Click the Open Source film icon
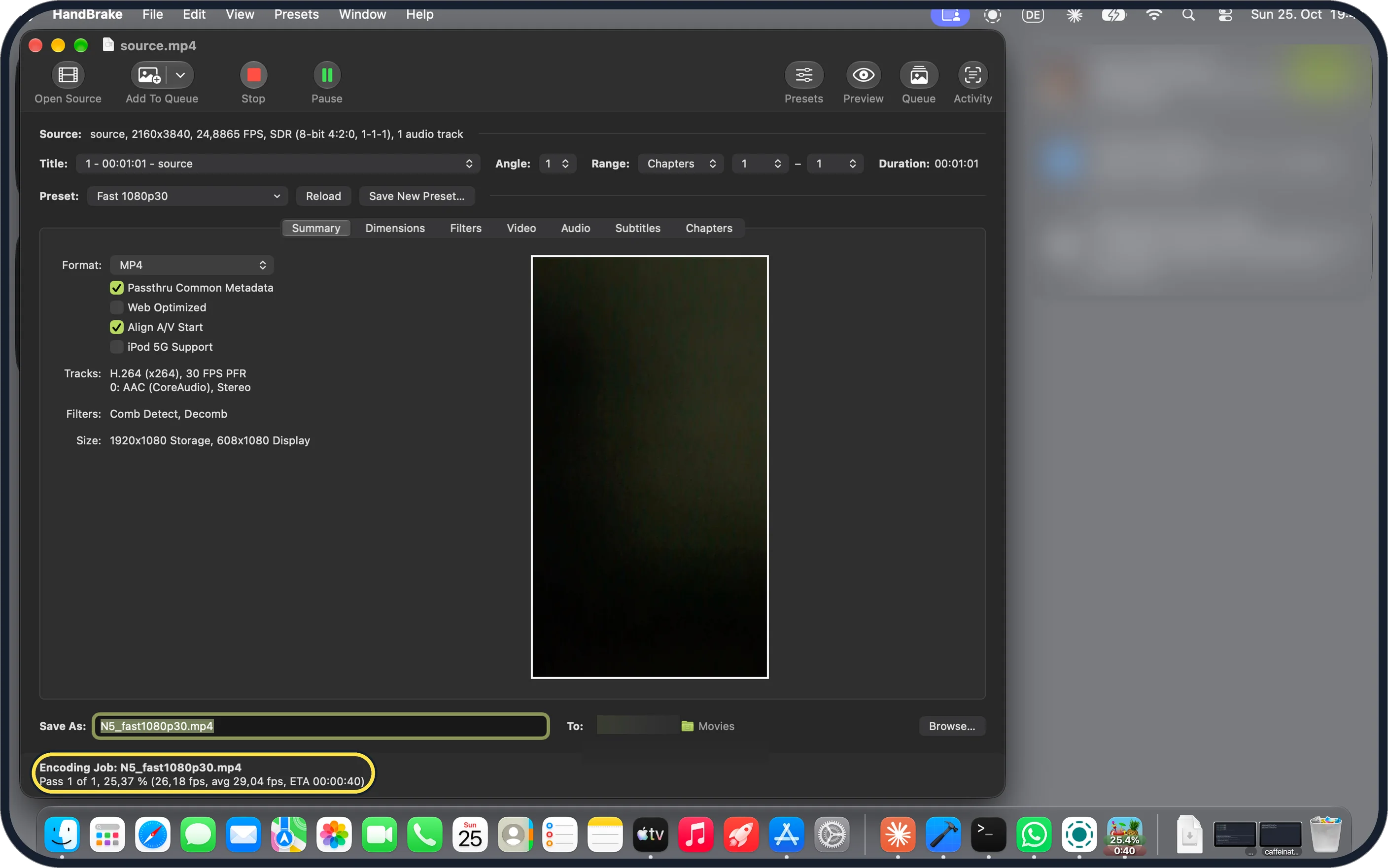This screenshot has width=1388, height=868. (x=68, y=75)
